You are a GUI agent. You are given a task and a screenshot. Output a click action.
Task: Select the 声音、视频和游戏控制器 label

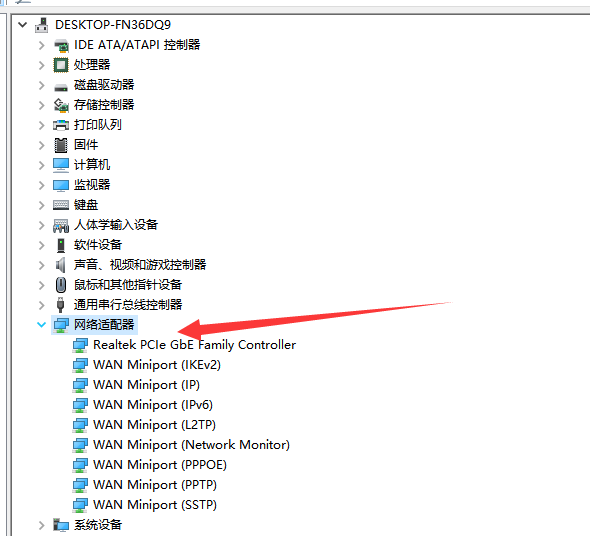click(x=140, y=265)
